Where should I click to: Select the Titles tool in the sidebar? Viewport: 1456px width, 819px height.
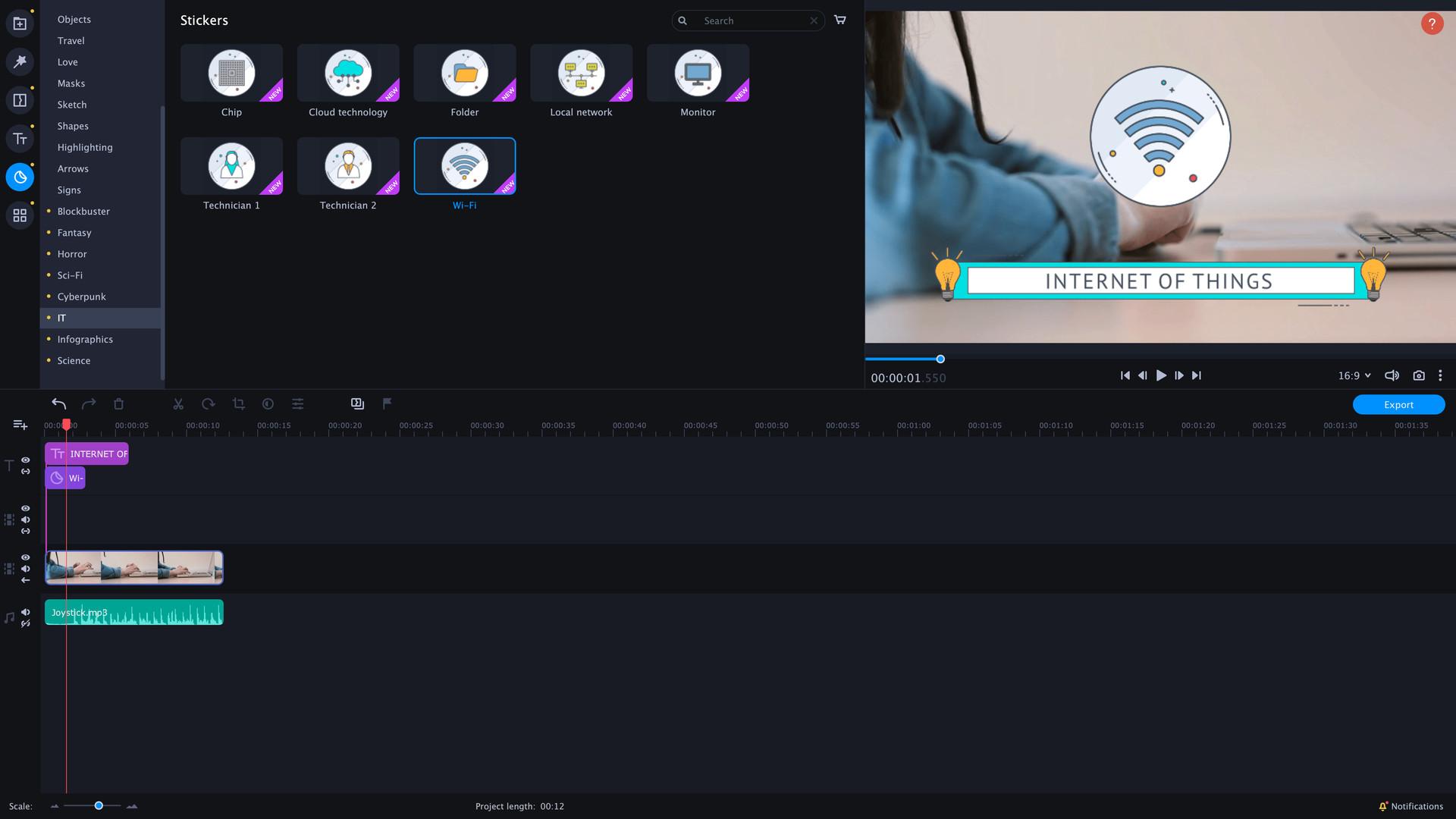click(20, 139)
